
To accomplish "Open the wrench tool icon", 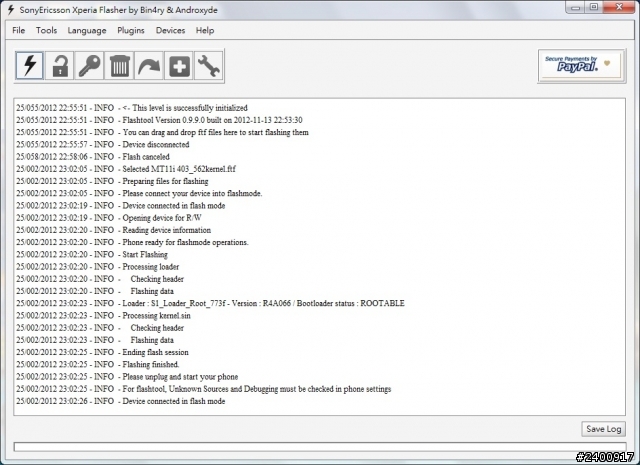I will [x=209, y=65].
